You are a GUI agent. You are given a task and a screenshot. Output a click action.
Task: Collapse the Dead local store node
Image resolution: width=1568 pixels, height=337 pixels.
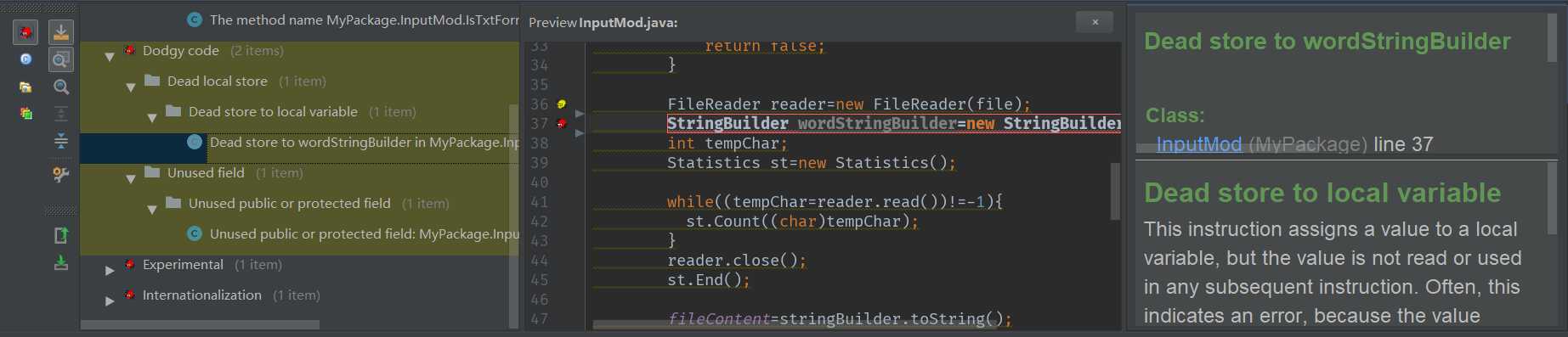coord(131,87)
